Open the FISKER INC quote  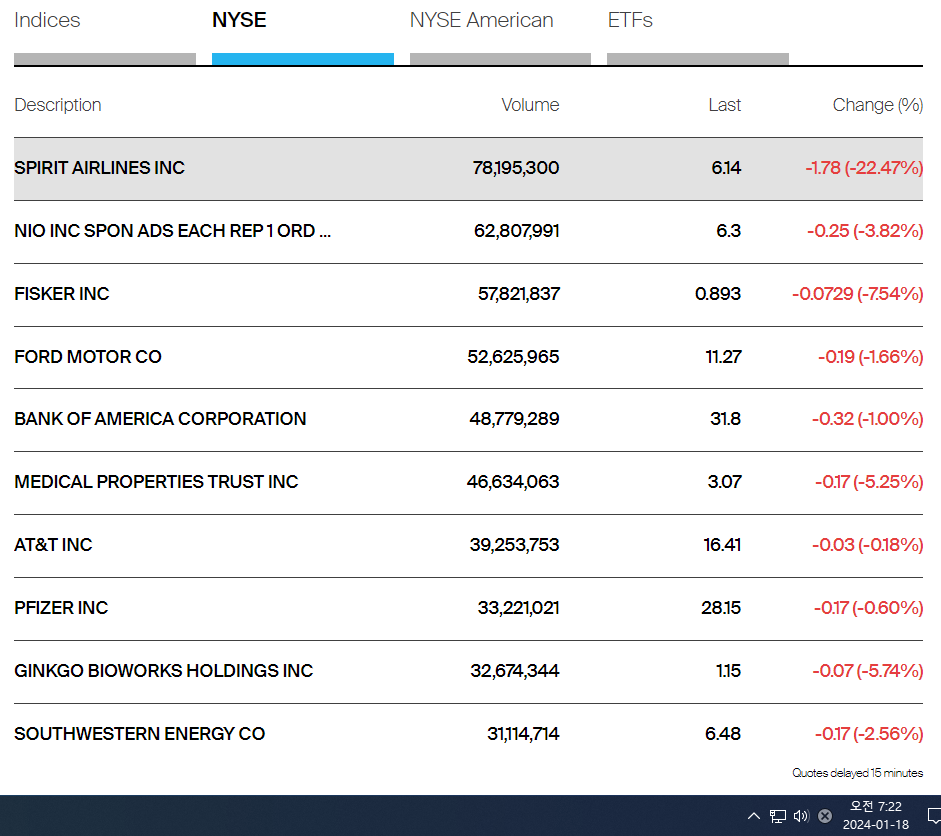click(62, 294)
